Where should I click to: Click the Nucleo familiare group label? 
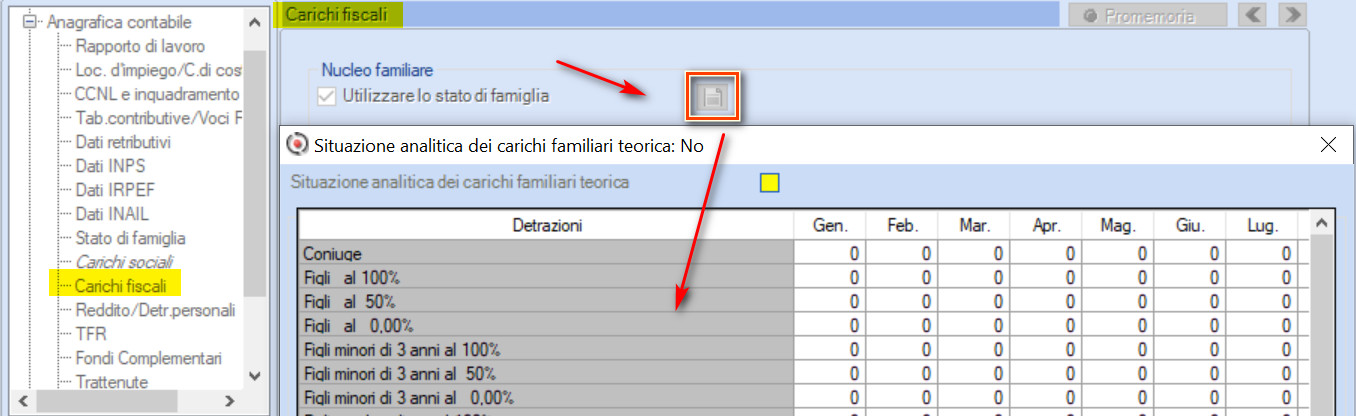377,70
